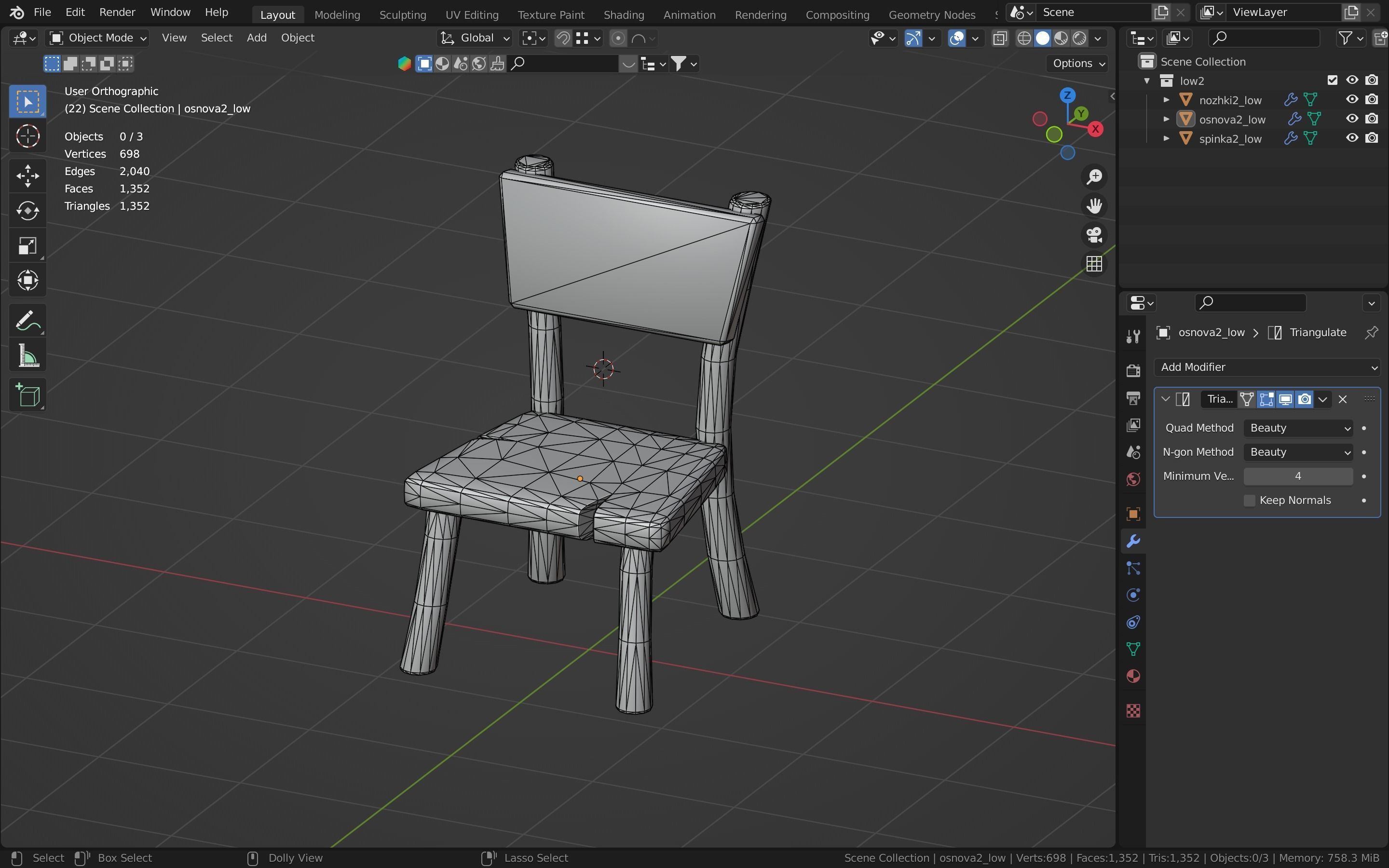Open the View Layer properties tab
This screenshot has height=868, width=1389.
[1133, 425]
